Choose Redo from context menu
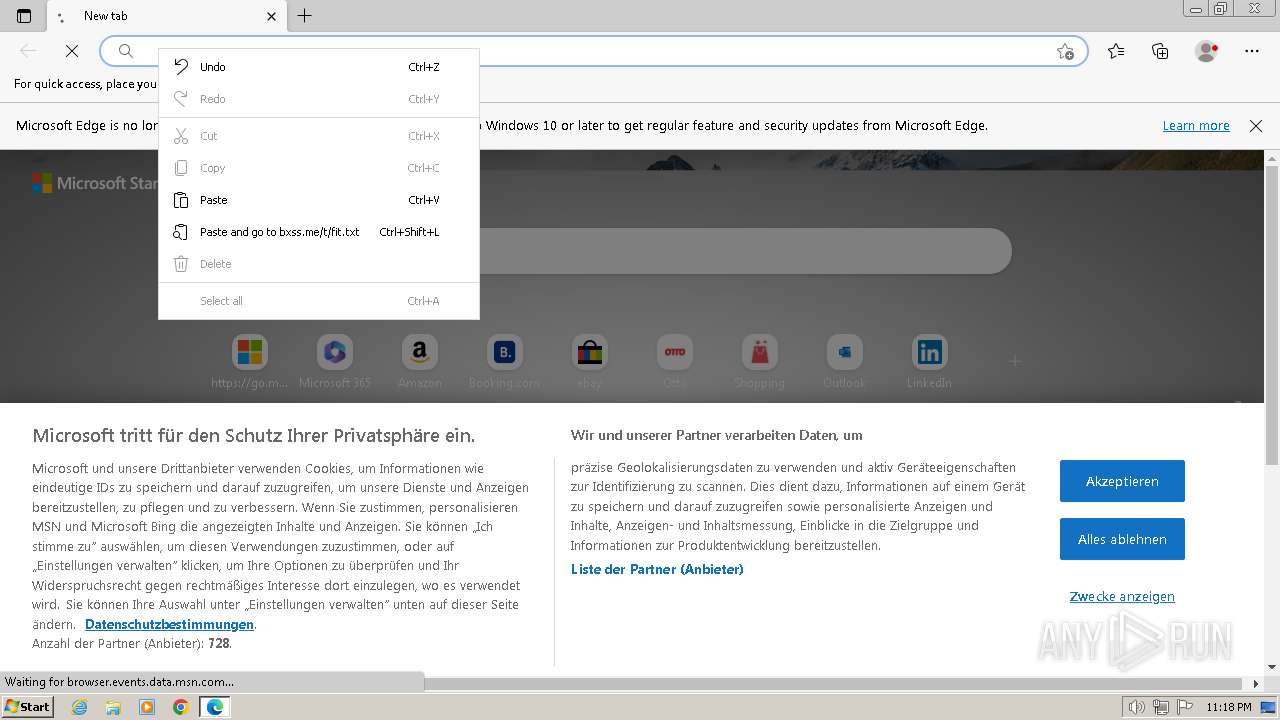 tap(319, 99)
